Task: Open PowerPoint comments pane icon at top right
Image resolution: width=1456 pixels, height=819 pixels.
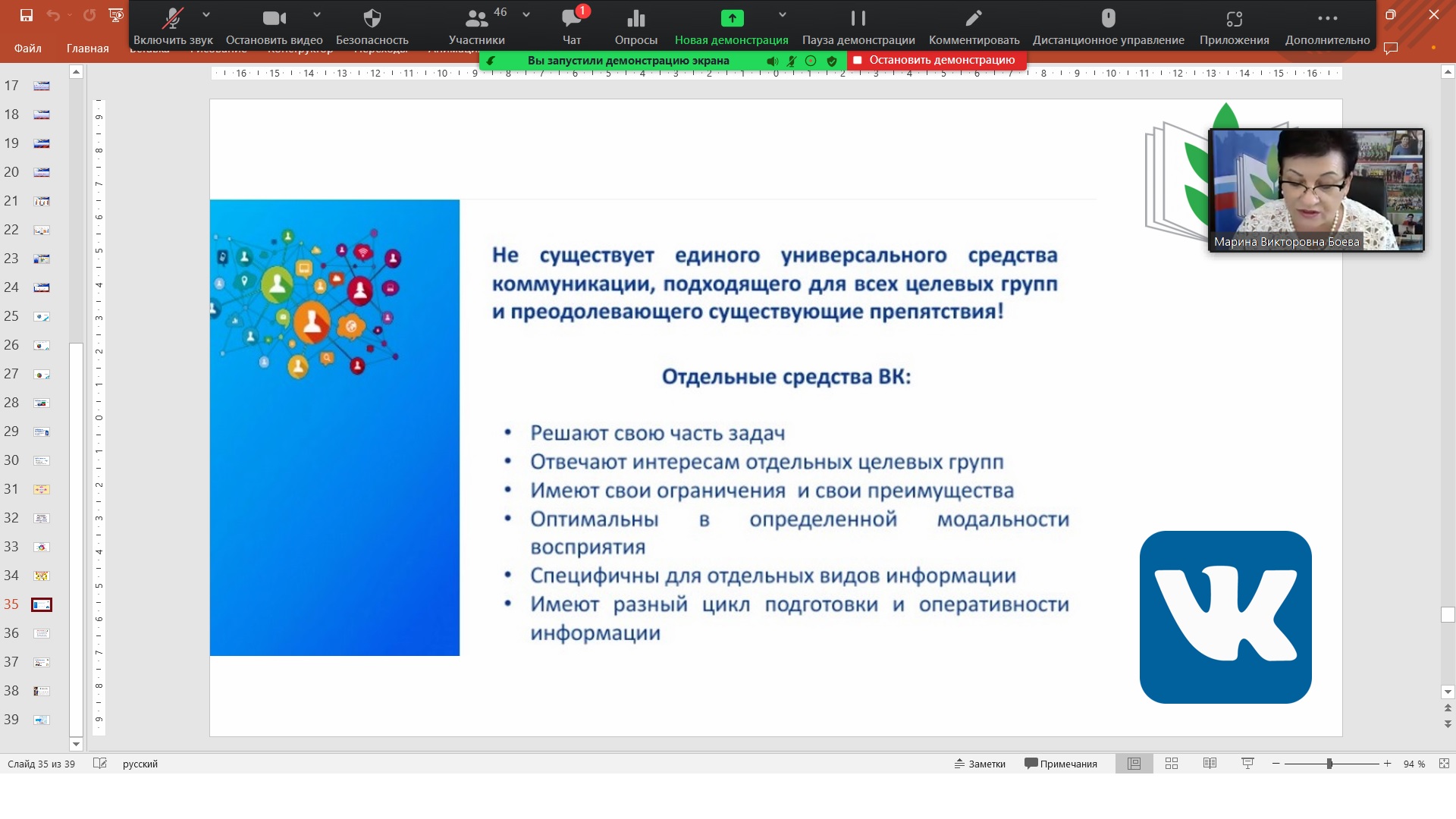Action: [1391, 49]
